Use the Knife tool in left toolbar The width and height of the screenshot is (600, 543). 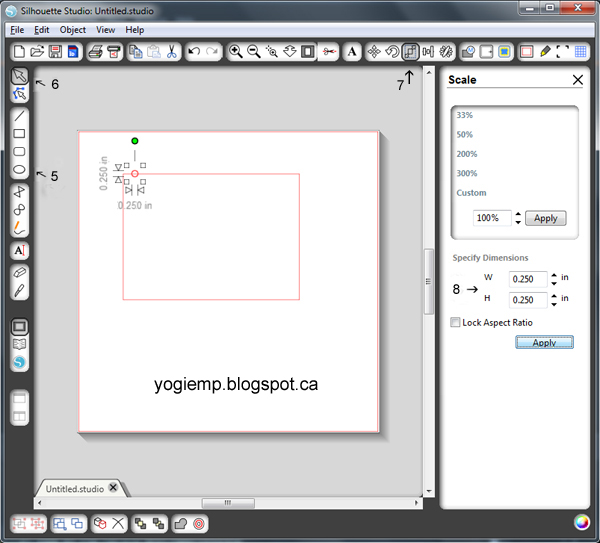(19, 290)
